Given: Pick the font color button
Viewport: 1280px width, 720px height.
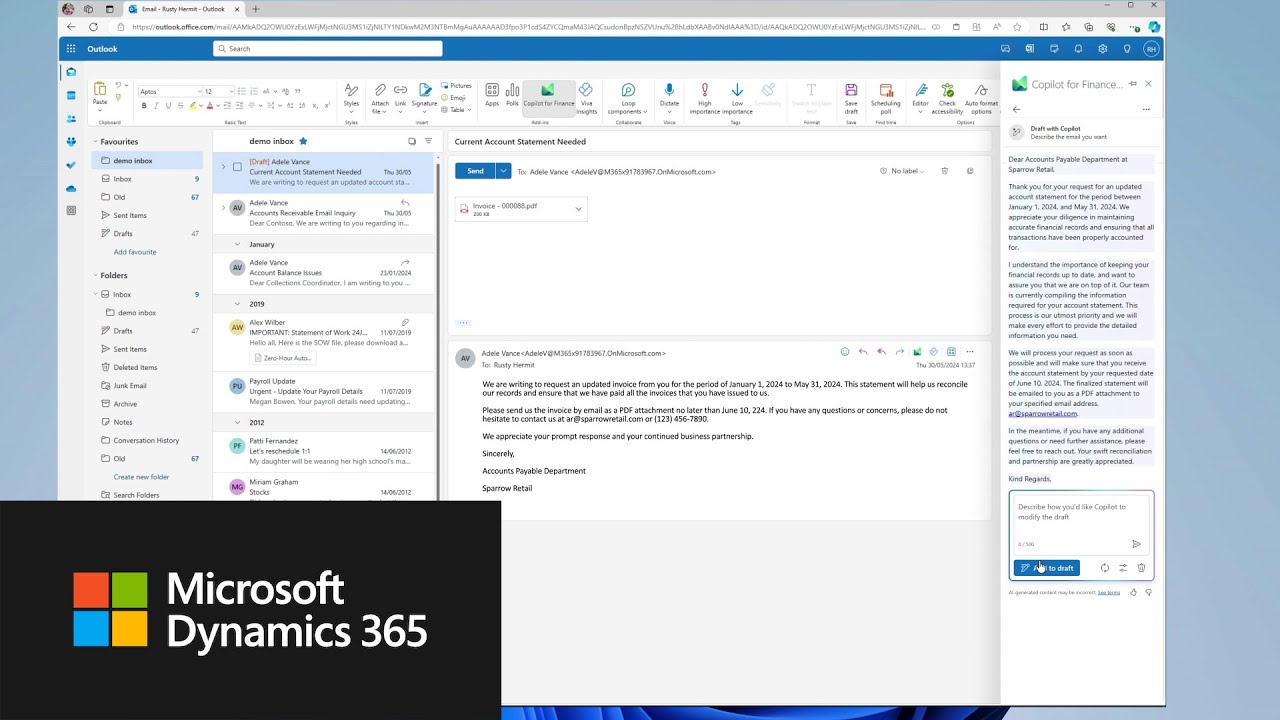Looking at the screenshot, I should [x=212, y=105].
